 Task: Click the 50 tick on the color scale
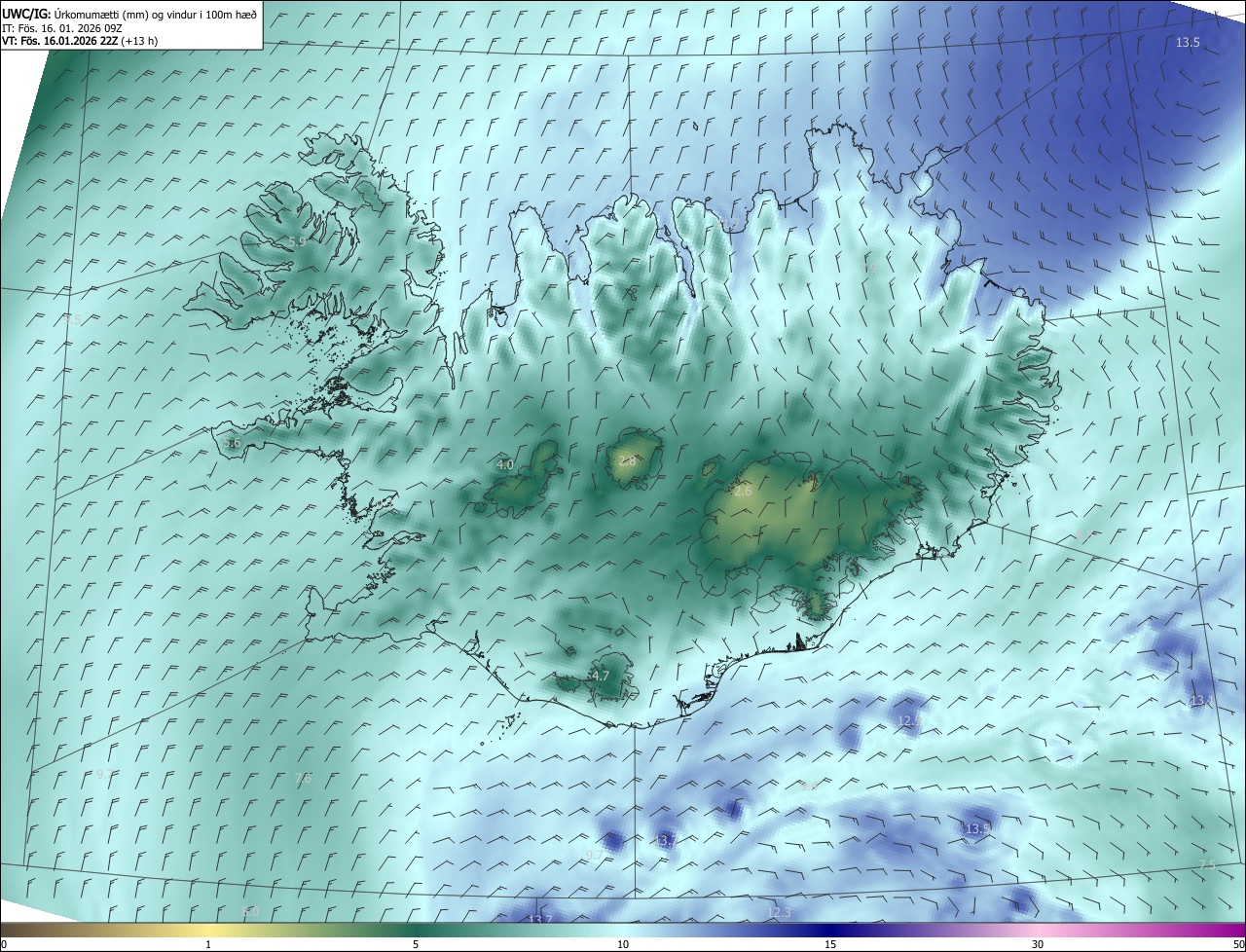1238,944
